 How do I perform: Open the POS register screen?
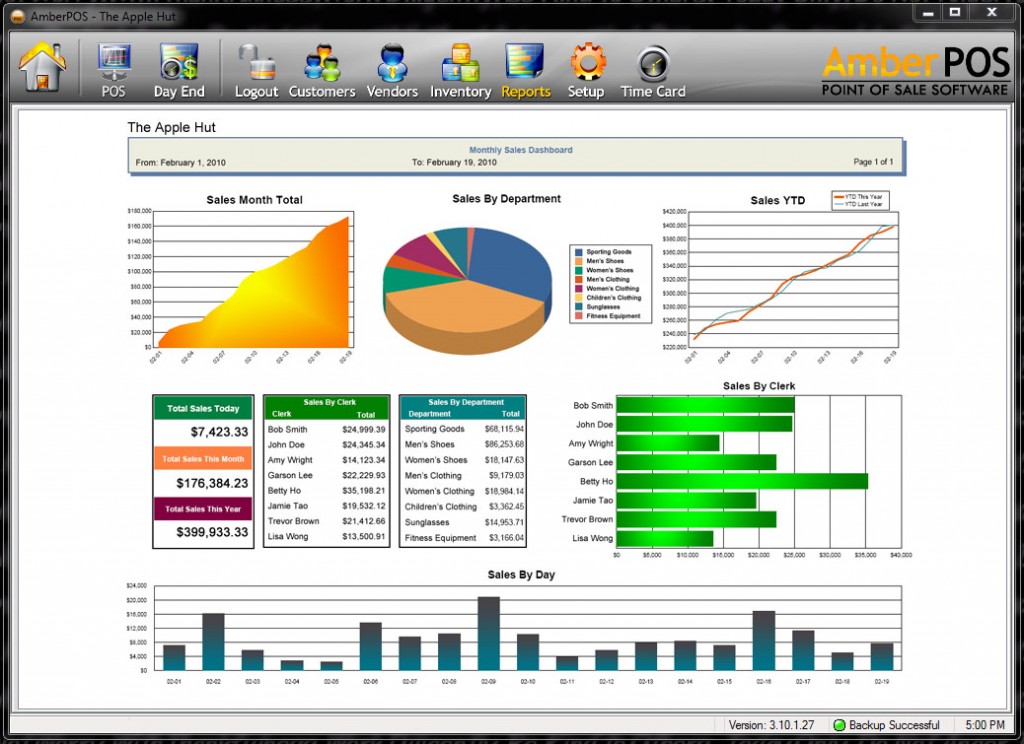pyautogui.click(x=113, y=69)
